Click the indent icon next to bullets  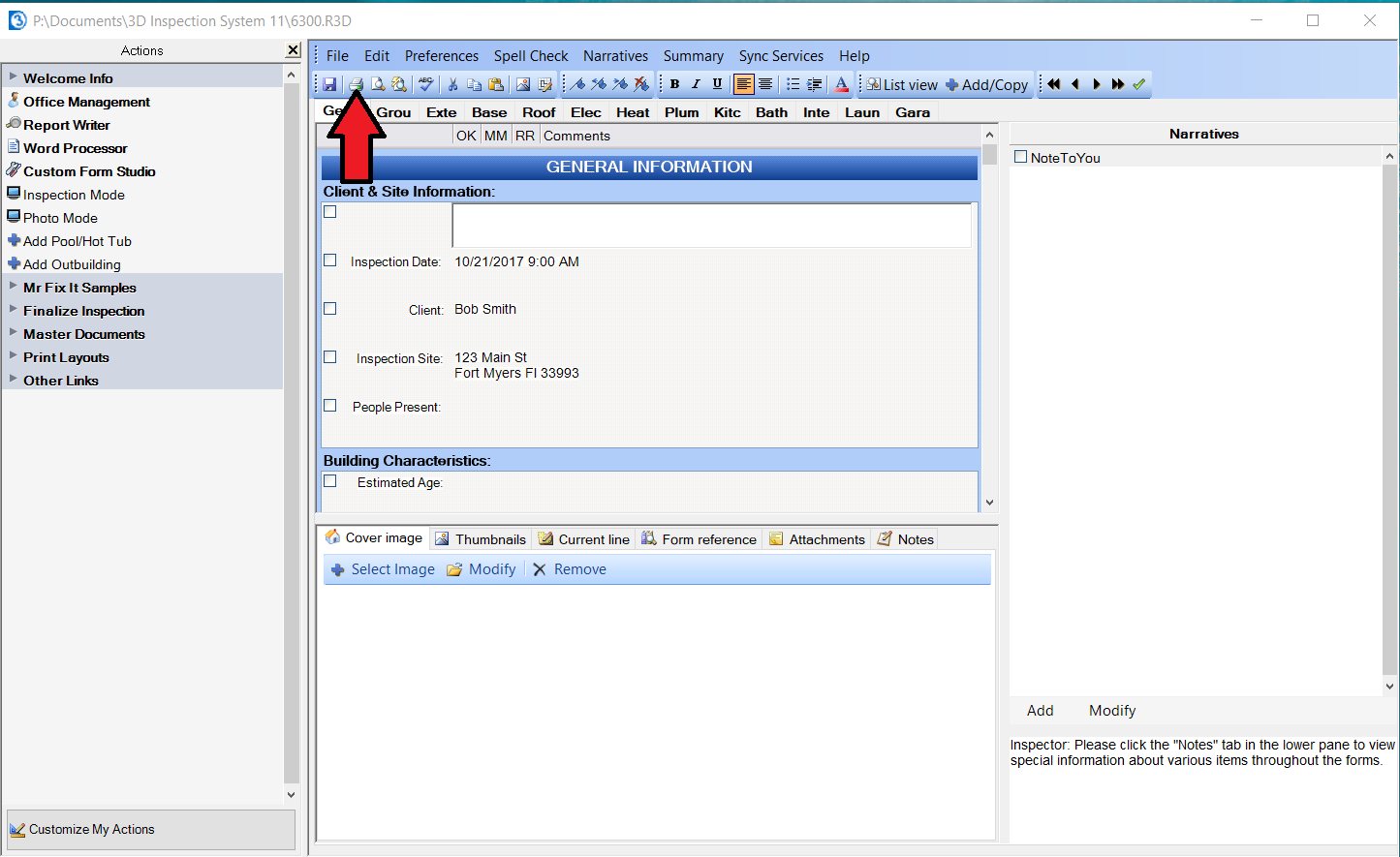[x=815, y=84]
